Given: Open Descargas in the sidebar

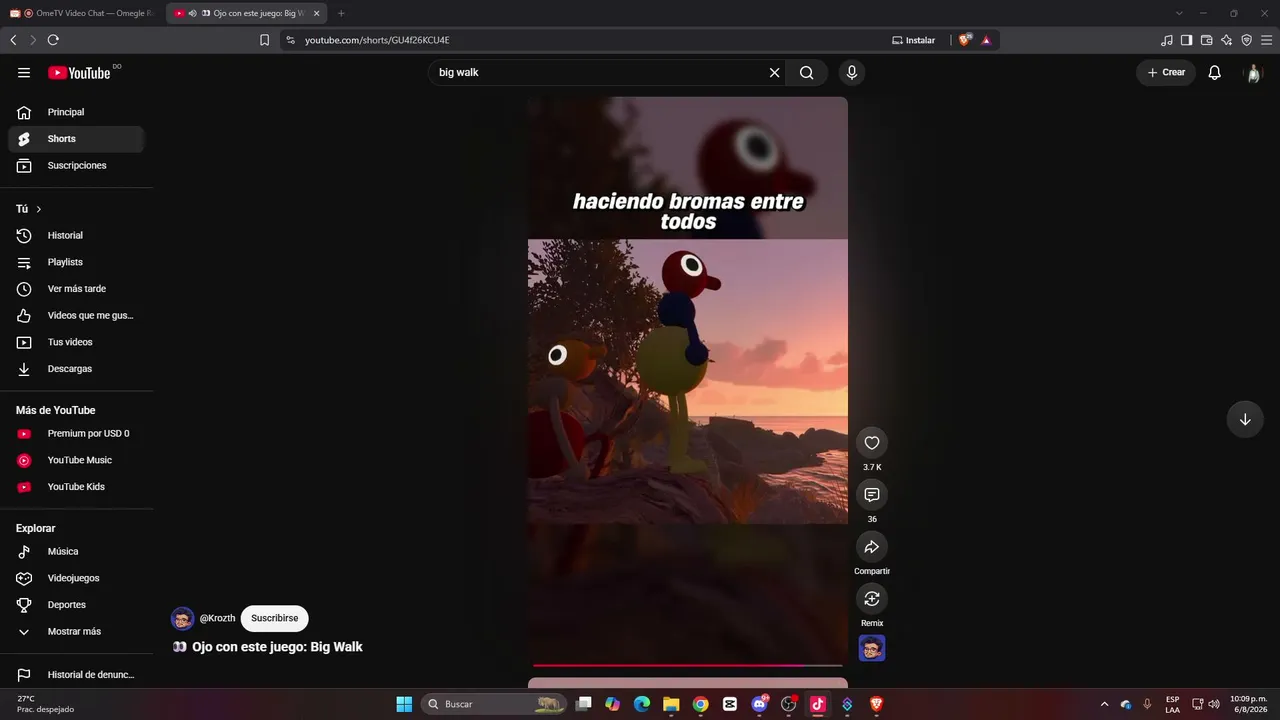Looking at the screenshot, I should click(76, 369).
